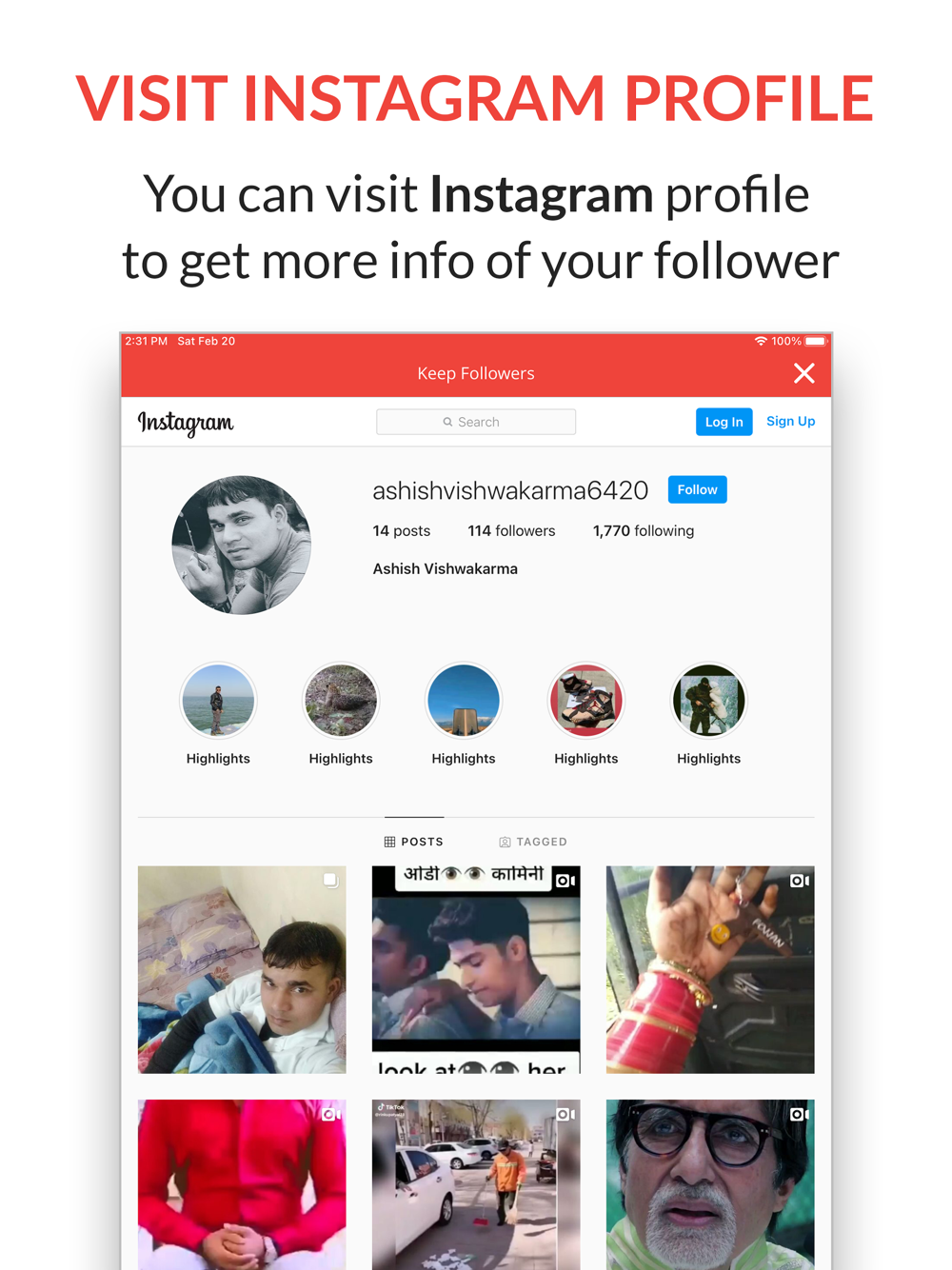Click the Search input field
The width and height of the screenshot is (952, 1270).
[476, 422]
